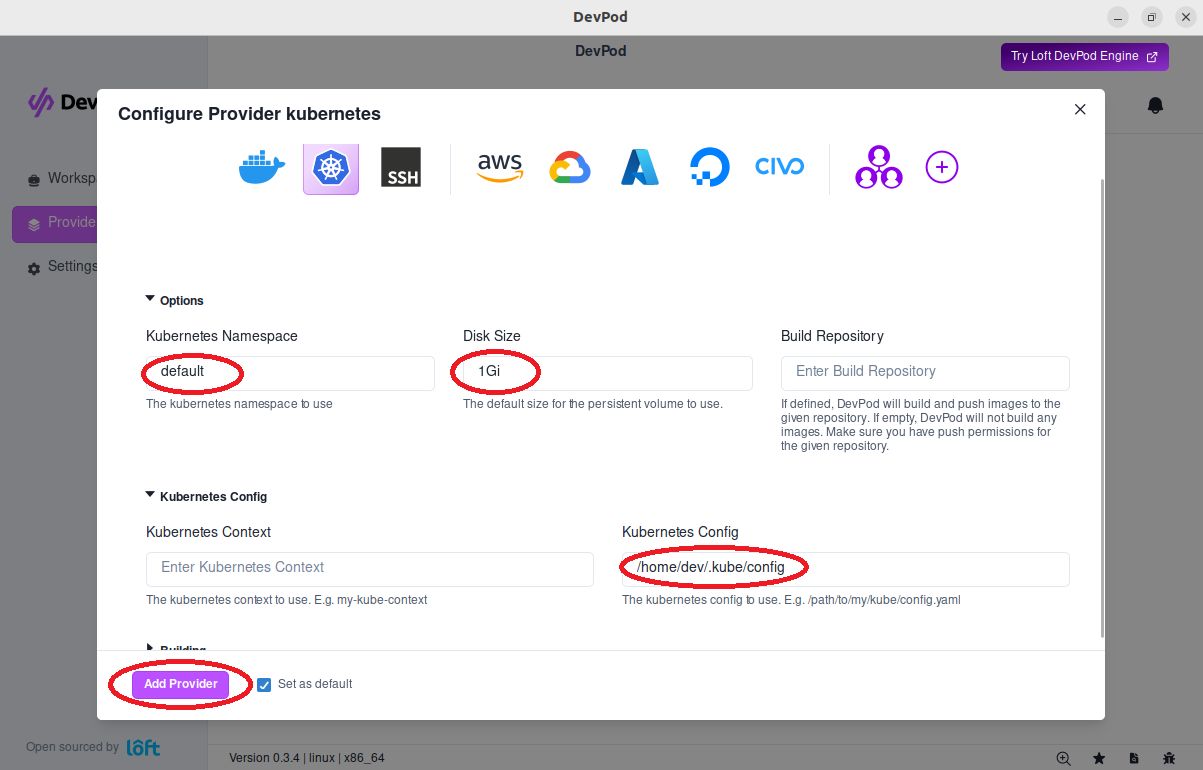The height and width of the screenshot is (770, 1203).
Task: Select the Kubernetes provider icon
Action: click(x=330, y=168)
